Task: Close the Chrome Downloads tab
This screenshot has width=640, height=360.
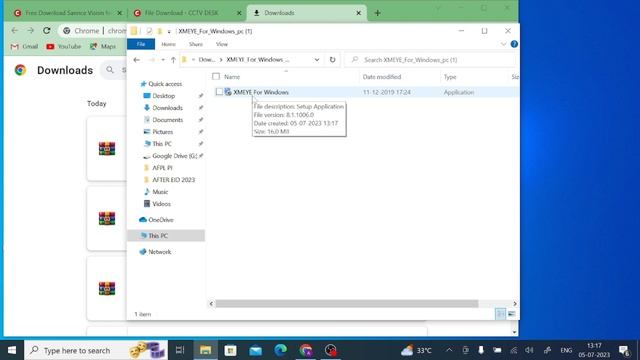Action: (x=358, y=13)
